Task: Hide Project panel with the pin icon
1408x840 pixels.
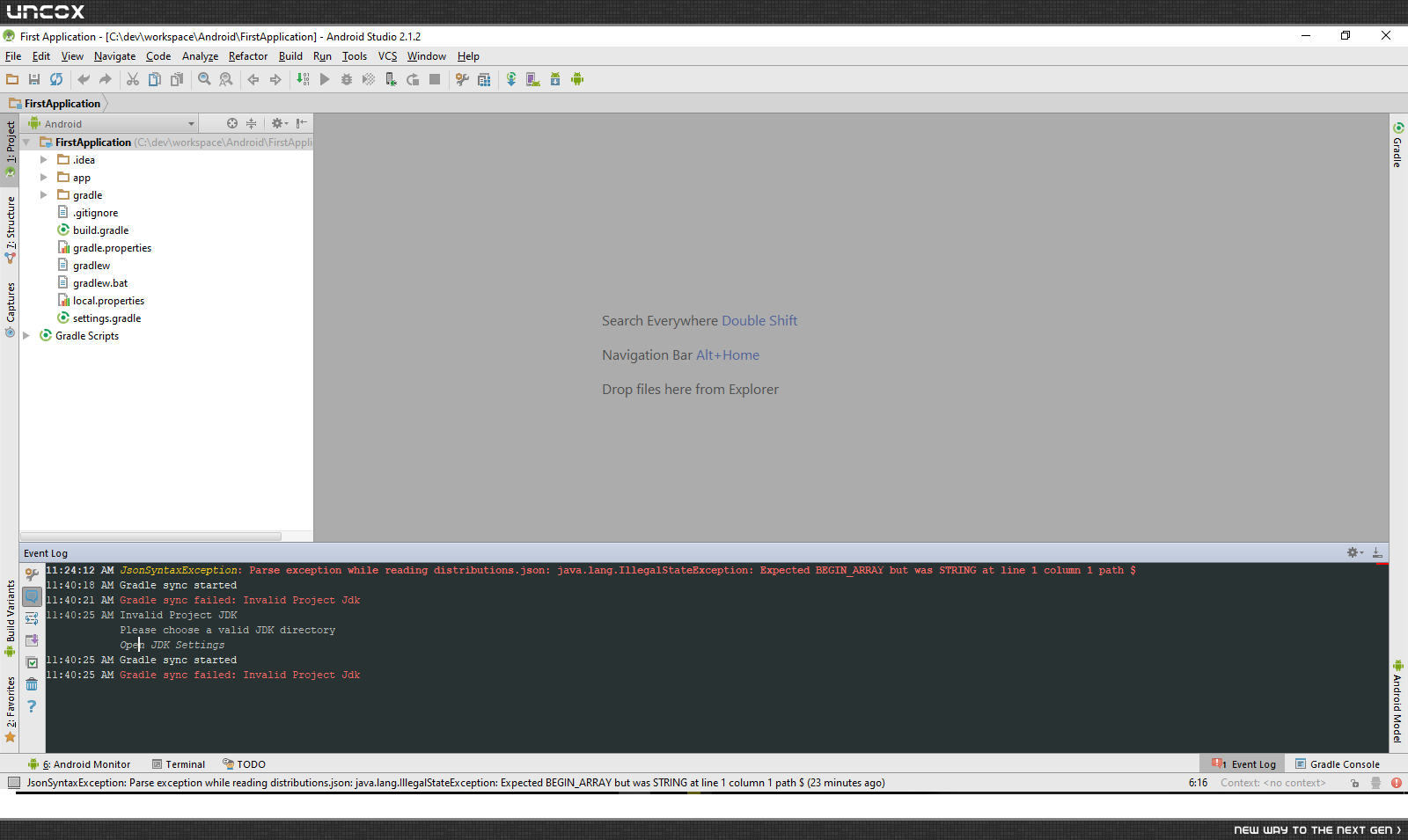Action: [302, 123]
